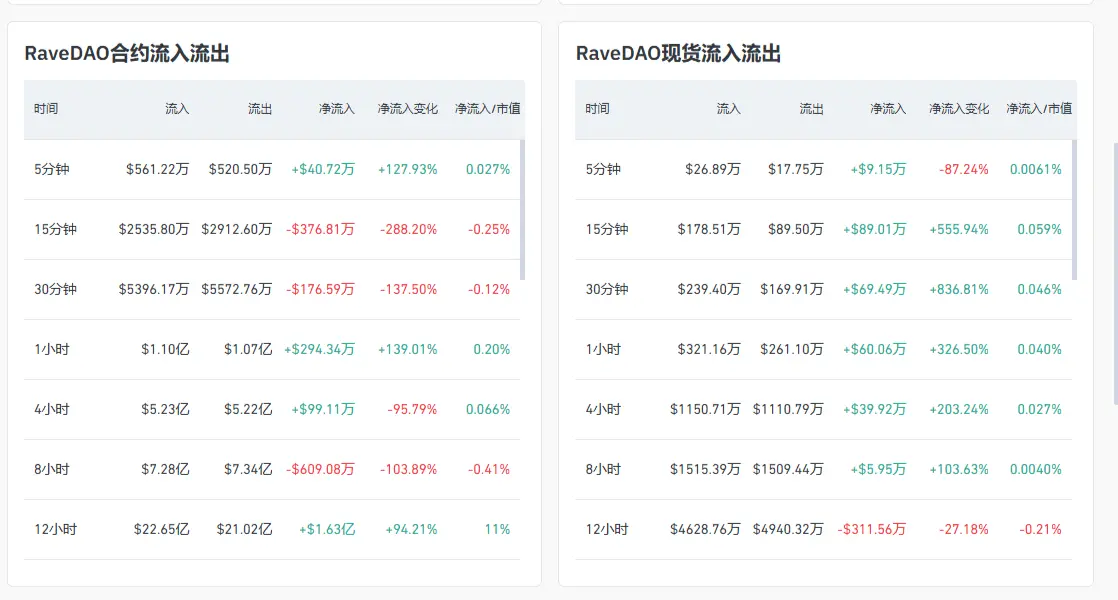1118x600 pixels.
Task: Click net inflow +$294.34万
Action: coord(319,349)
